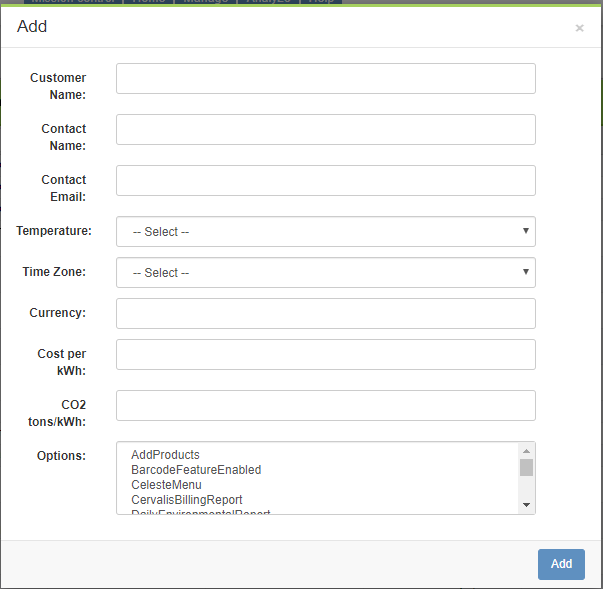The image size is (603, 589).
Task: Expand the Time Zone select menu
Action: pyautogui.click(x=325, y=273)
